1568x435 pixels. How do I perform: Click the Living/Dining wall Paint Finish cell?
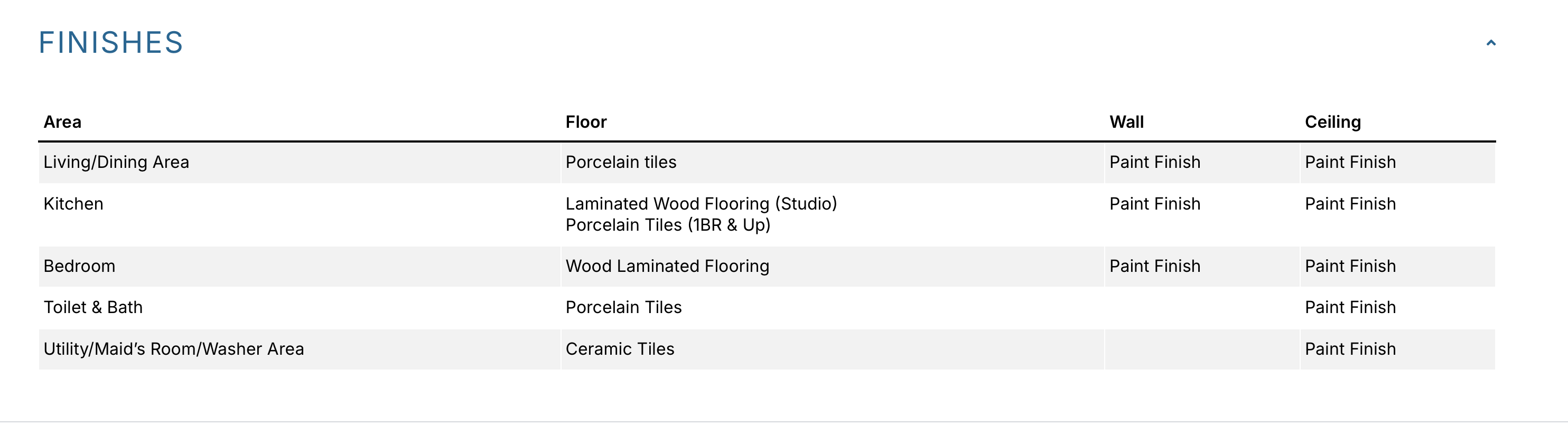coord(1155,162)
